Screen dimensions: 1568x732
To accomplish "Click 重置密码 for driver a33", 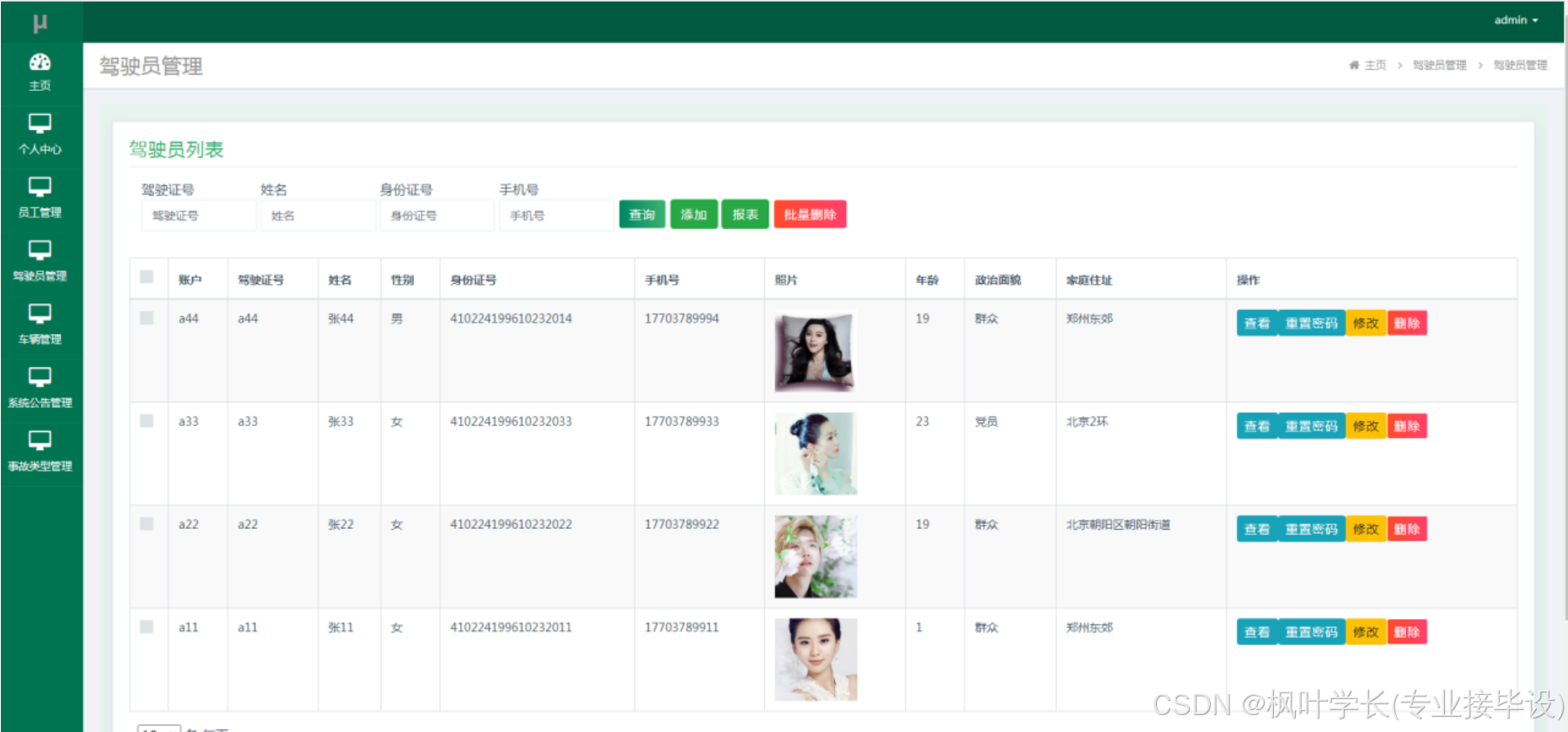I will pyautogui.click(x=1311, y=426).
